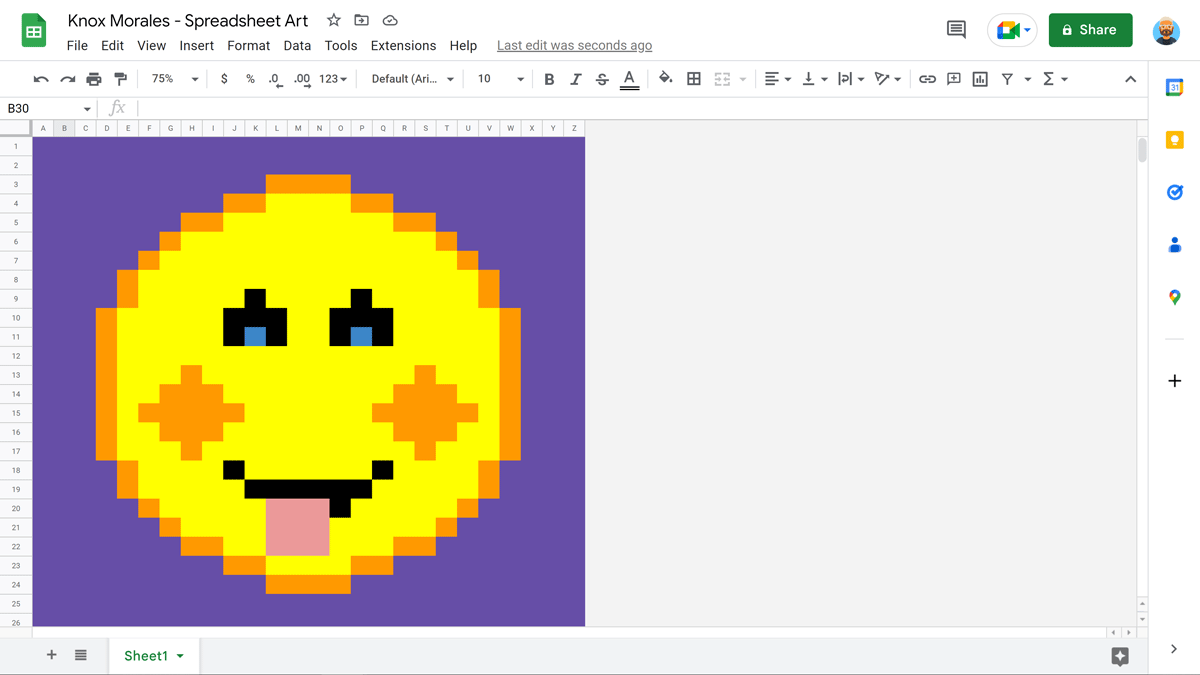
Task: Open Google Keep in the side panel
Action: coord(1174,140)
